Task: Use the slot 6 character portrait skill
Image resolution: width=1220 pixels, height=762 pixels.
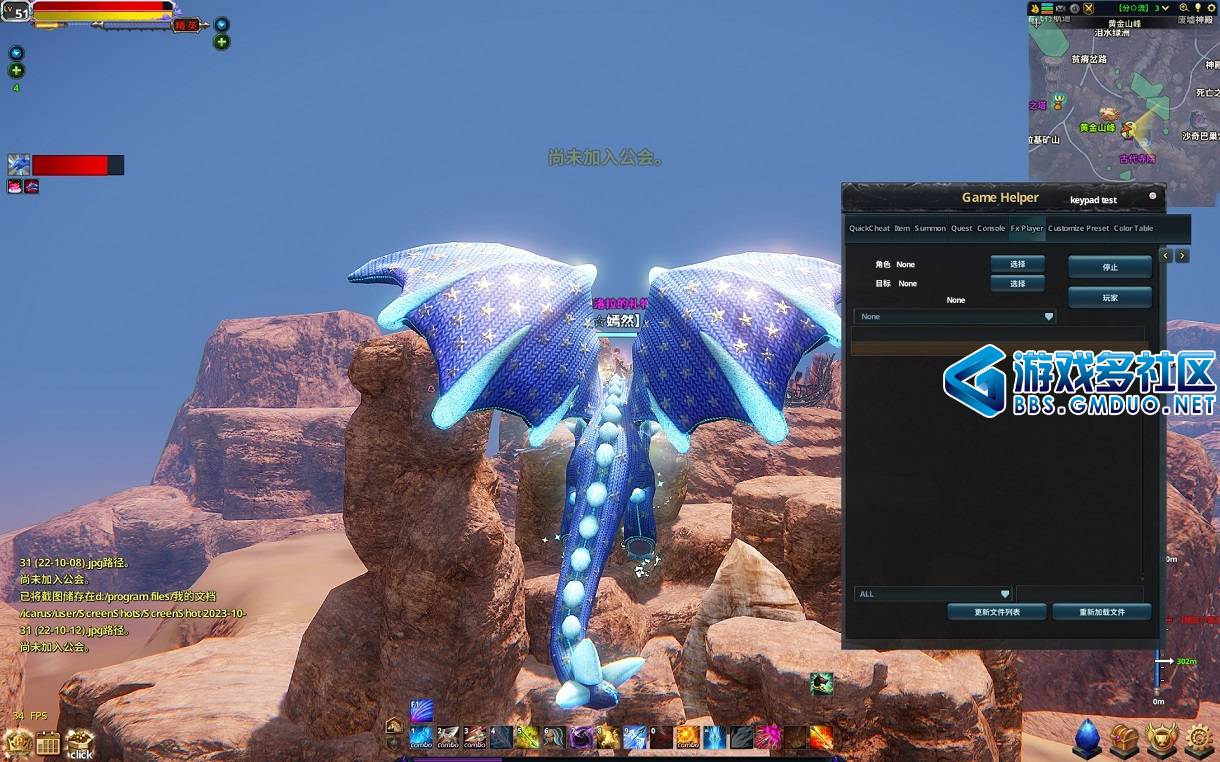Action: tap(555, 738)
